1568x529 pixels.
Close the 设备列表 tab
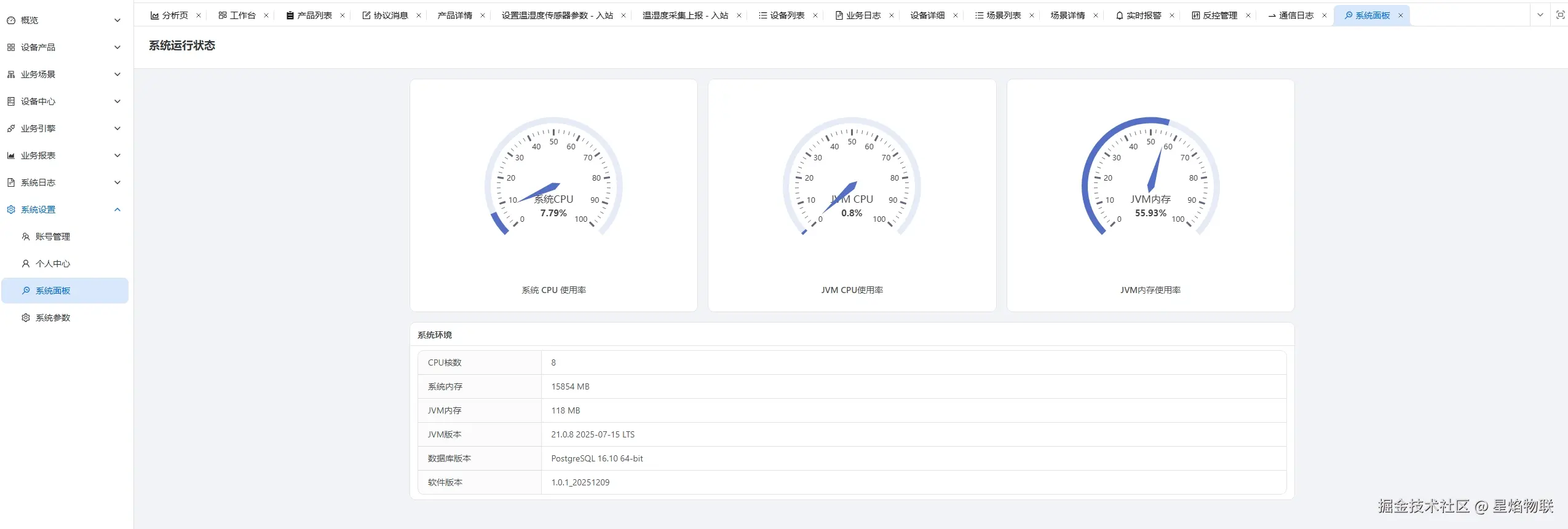815,15
